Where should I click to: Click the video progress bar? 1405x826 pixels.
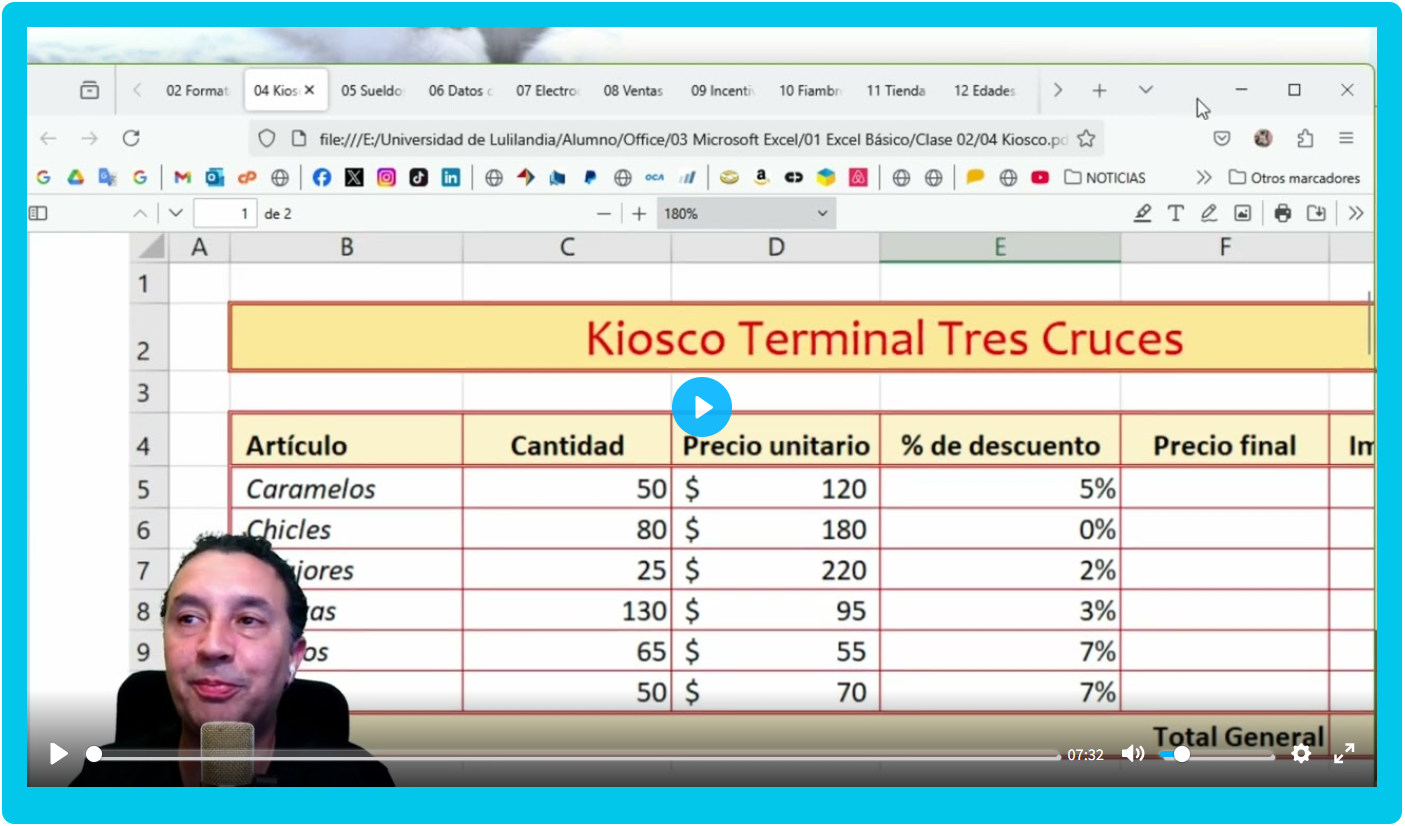575,755
